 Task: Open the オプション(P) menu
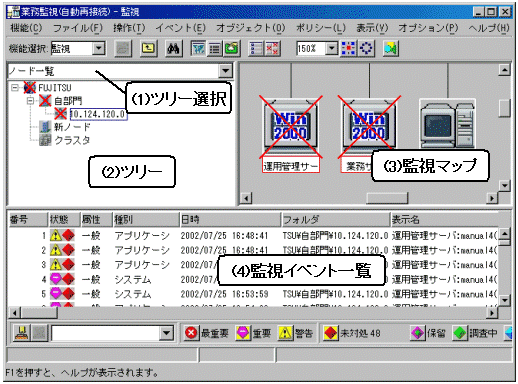click(428, 28)
